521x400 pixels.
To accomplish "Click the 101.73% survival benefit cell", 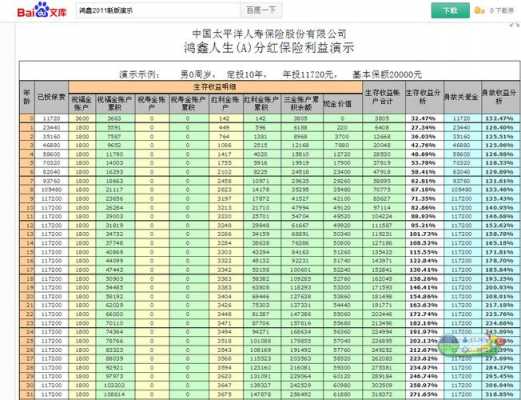I will point(424,234).
